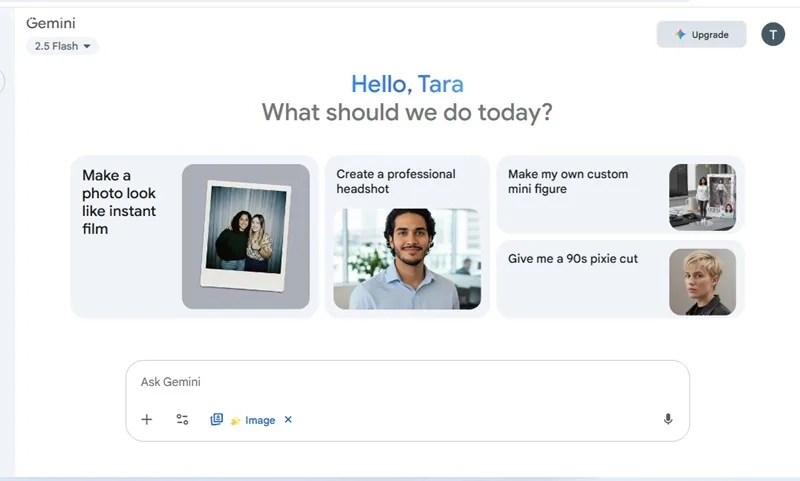Screen dimensions: 800x481
Task: Click the image gallery icon beside Image
Action: pyautogui.click(x=216, y=419)
